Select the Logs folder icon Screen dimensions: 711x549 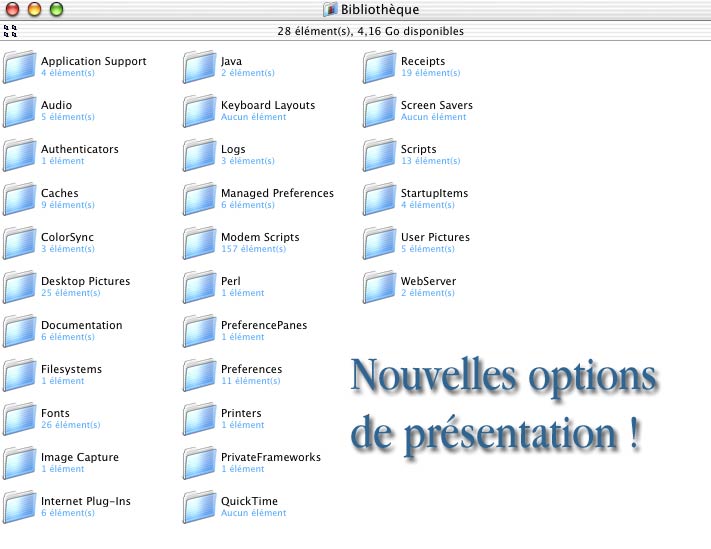tap(200, 155)
